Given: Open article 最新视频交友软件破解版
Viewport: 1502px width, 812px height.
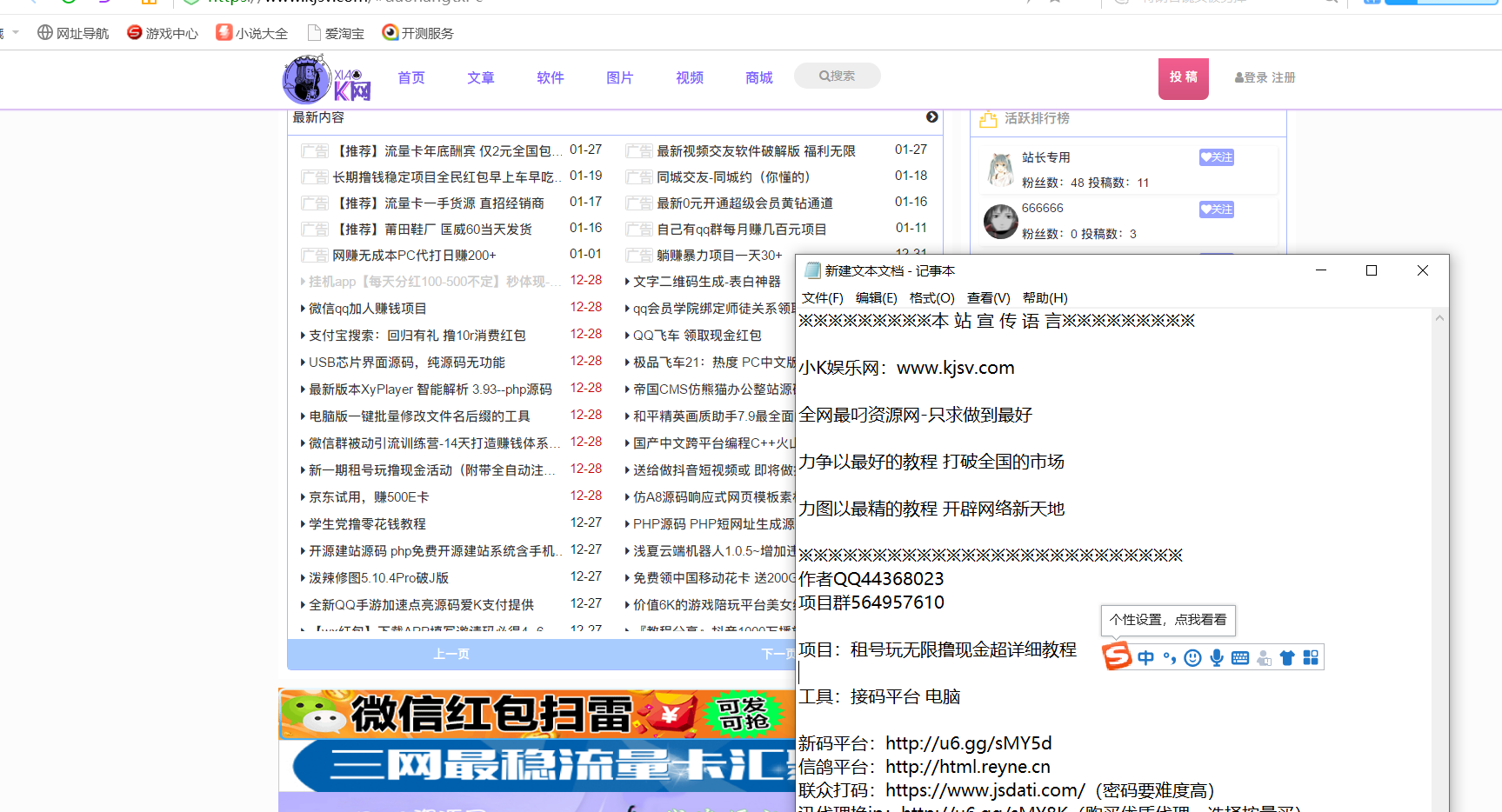Looking at the screenshot, I should 756,151.
